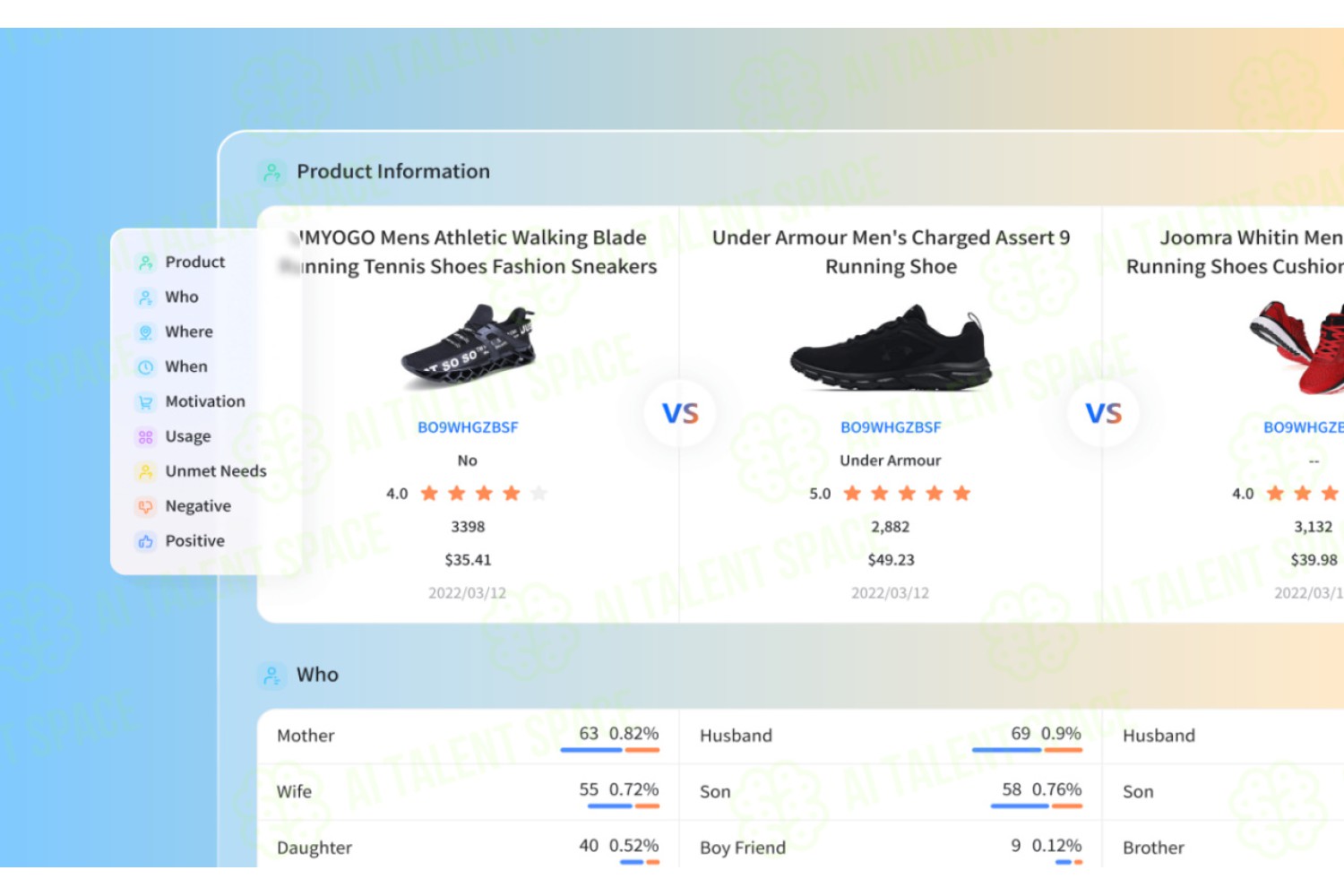The height and width of the screenshot is (896, 1344).
Task: Click the VS badge between first two products
Action: point(680,413)
